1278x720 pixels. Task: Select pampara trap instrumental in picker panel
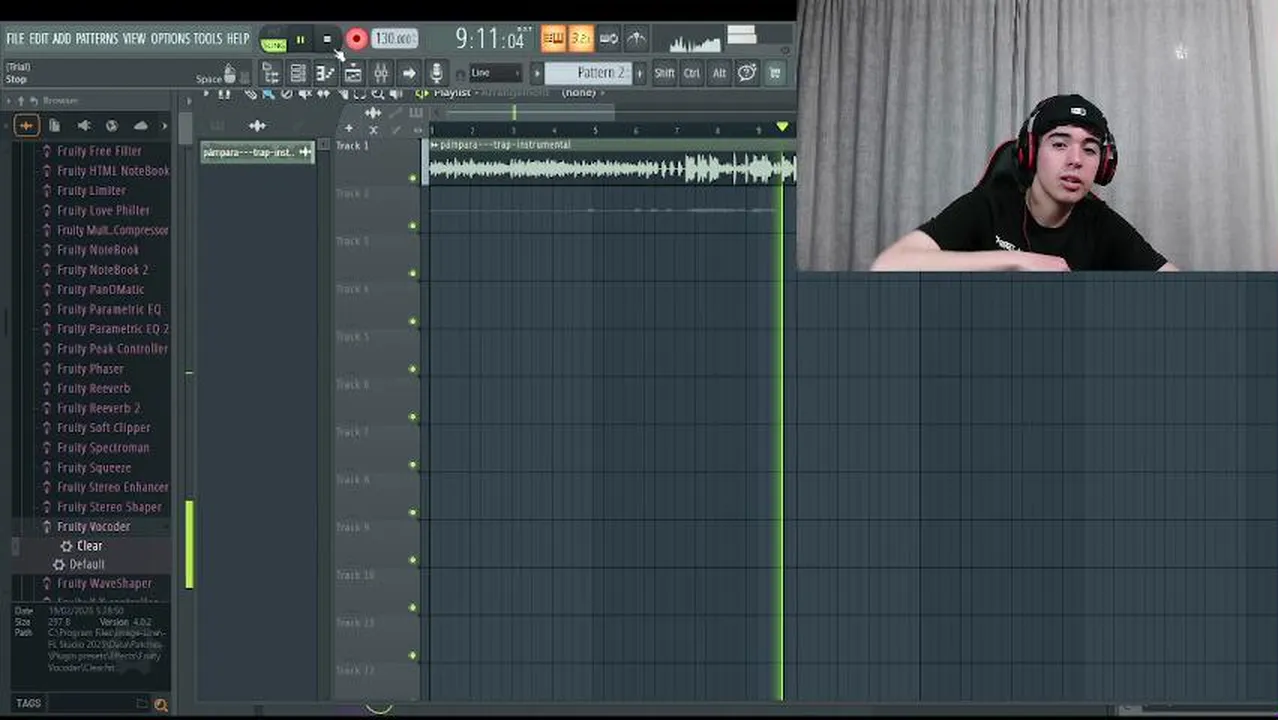click(x=258, y=152)
